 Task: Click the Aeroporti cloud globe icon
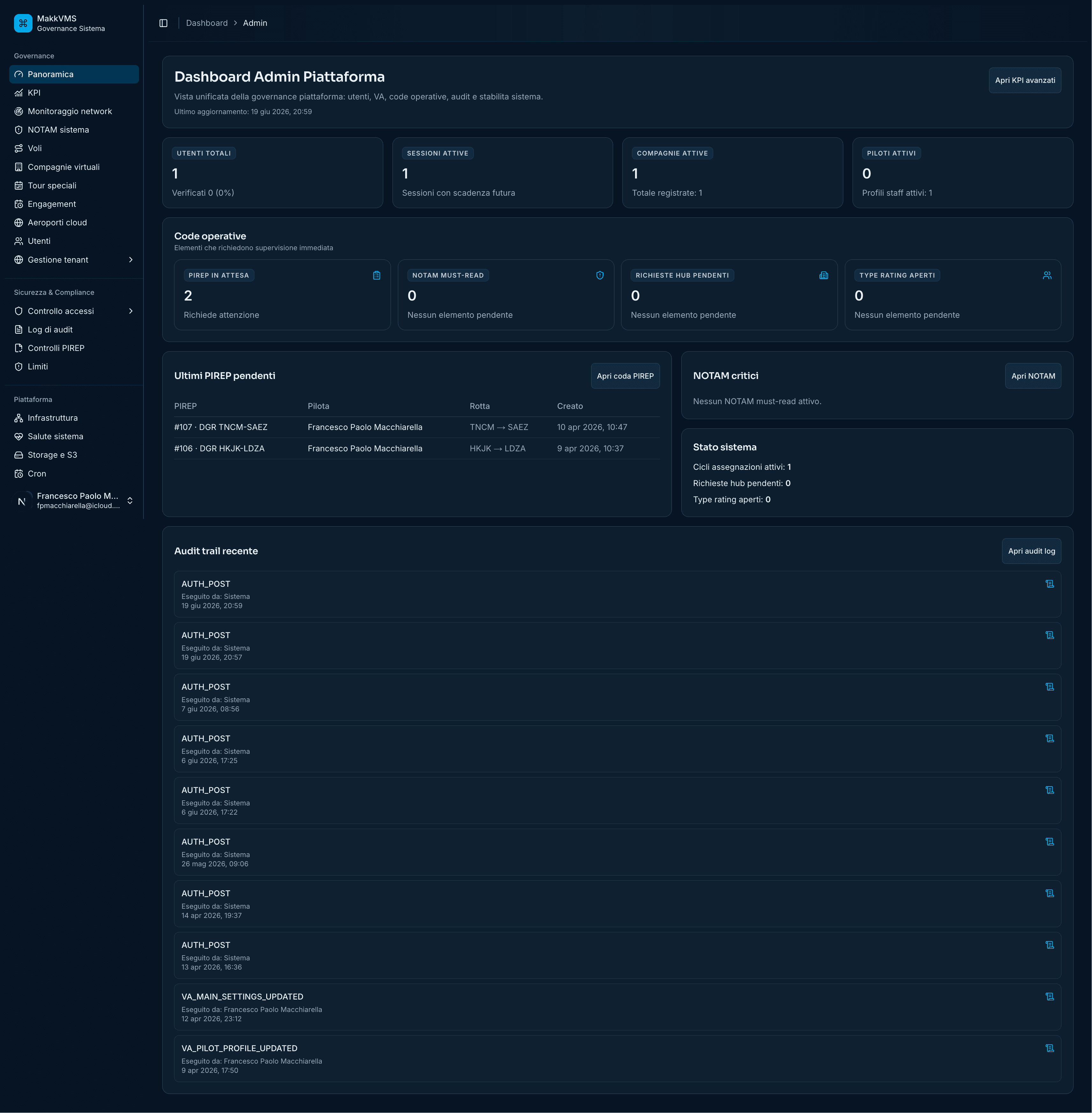click(x=18, y=222)
